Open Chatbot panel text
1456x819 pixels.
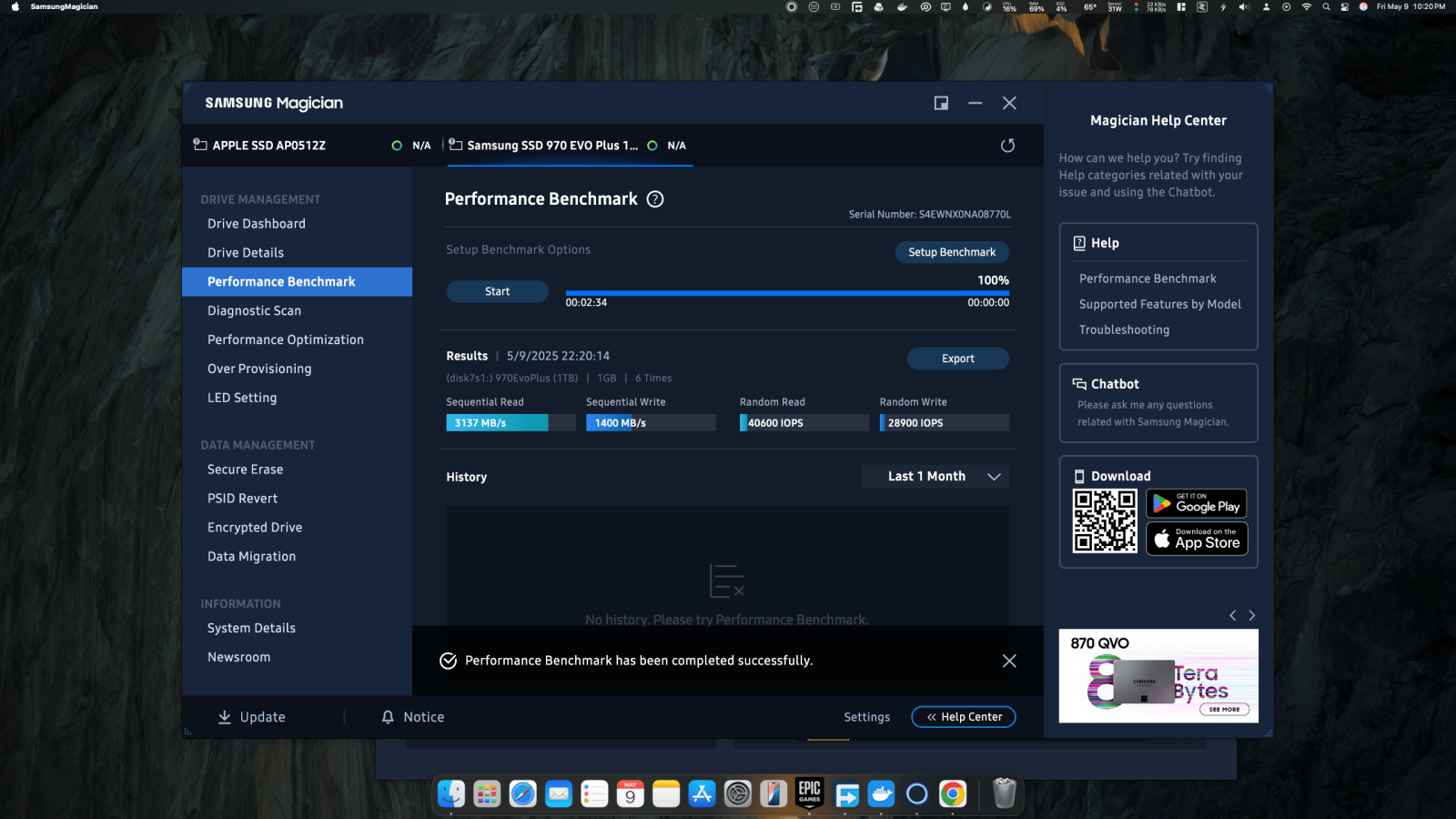click(1153, 413)
